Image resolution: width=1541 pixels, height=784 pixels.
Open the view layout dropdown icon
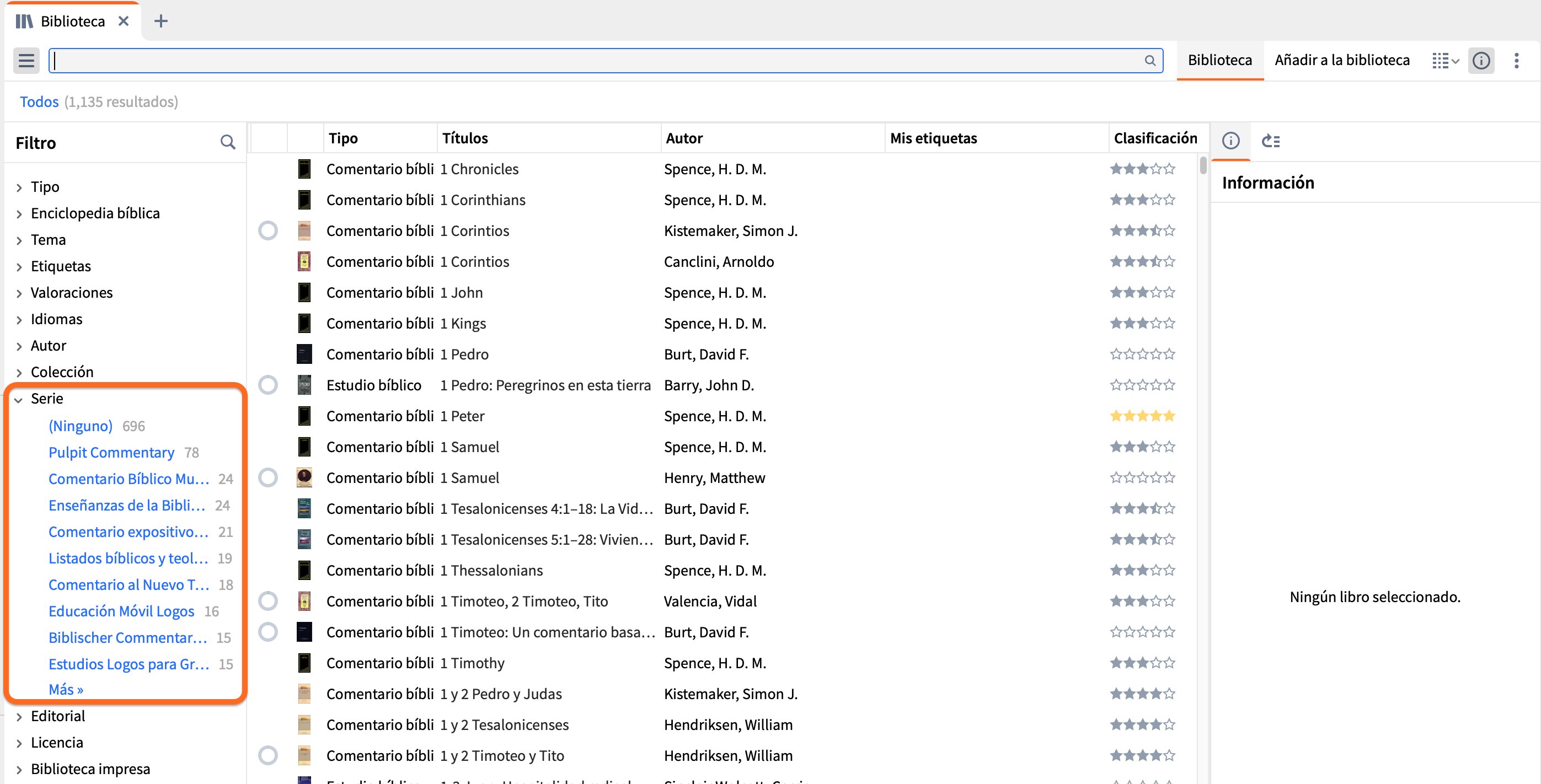point(1445,61)
